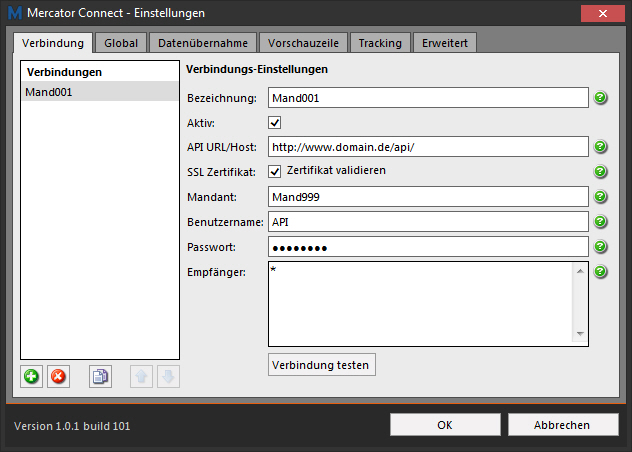Confirm settings with OK button
The width and height of the screenshot is (632, 452).
click(445, 425)
